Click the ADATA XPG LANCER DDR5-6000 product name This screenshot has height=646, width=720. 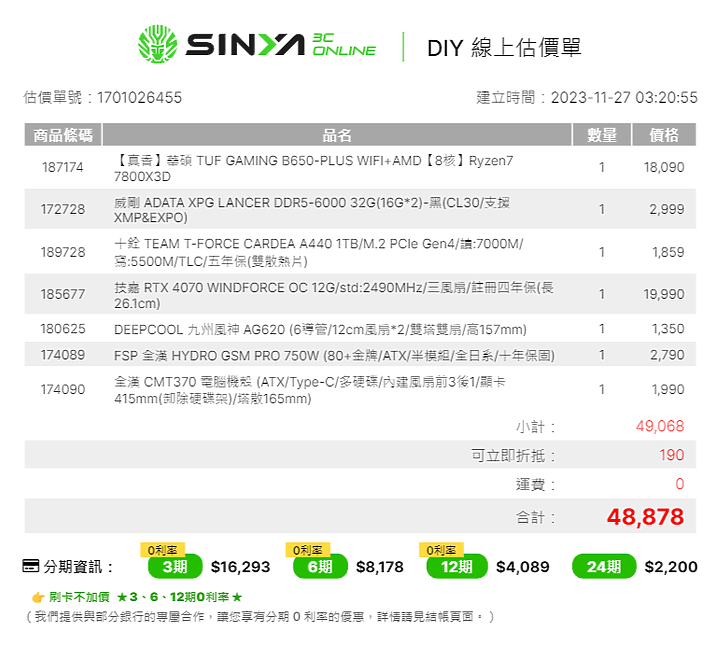tap(312, 210)
